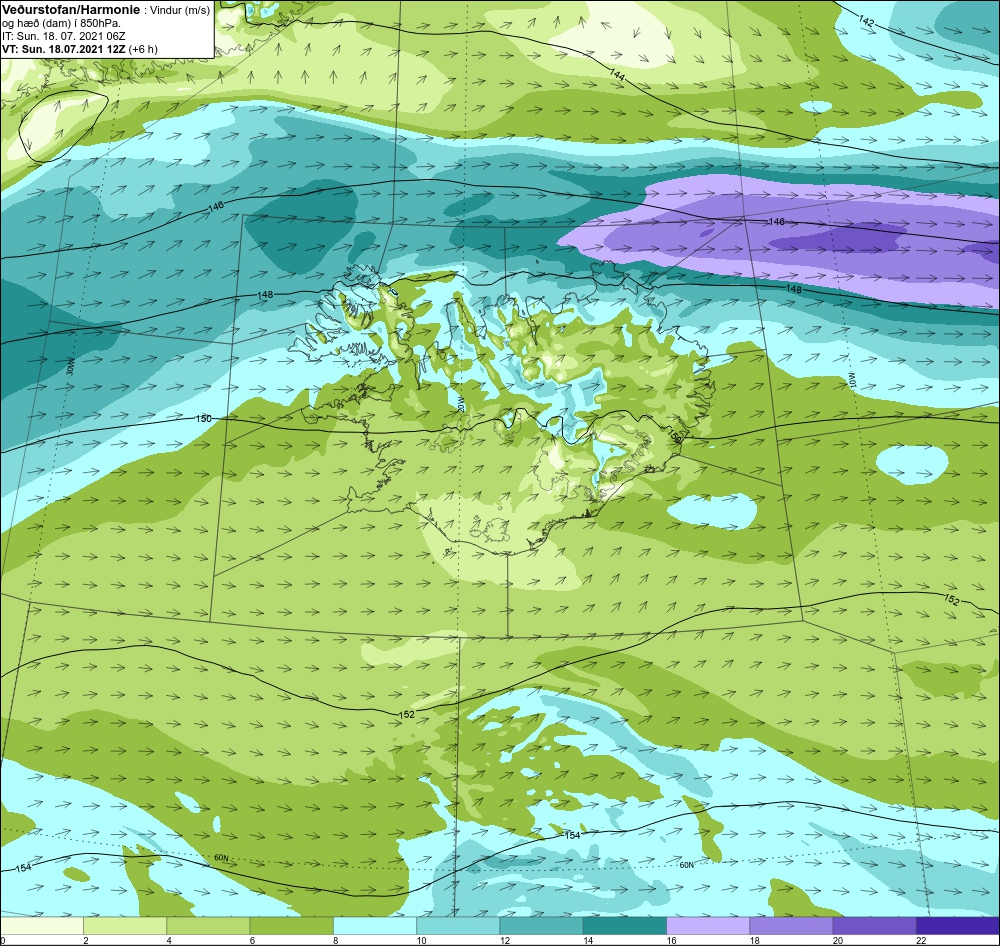Click the 'VT: Sun. 18.07.2021 12Z' valid time

click(x=64, y=49)
